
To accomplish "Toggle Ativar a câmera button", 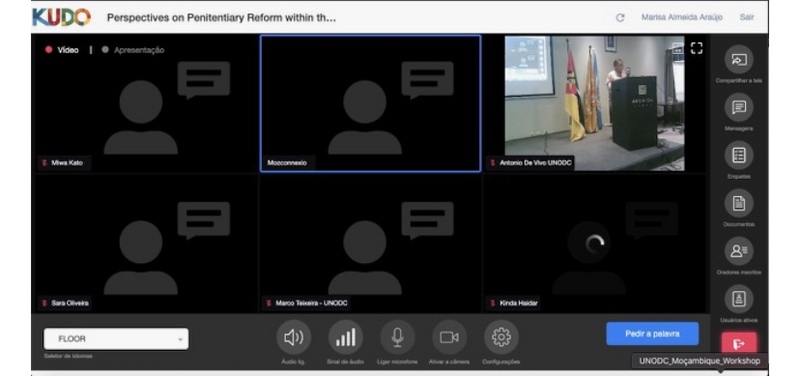I will [x=449, y=337].
